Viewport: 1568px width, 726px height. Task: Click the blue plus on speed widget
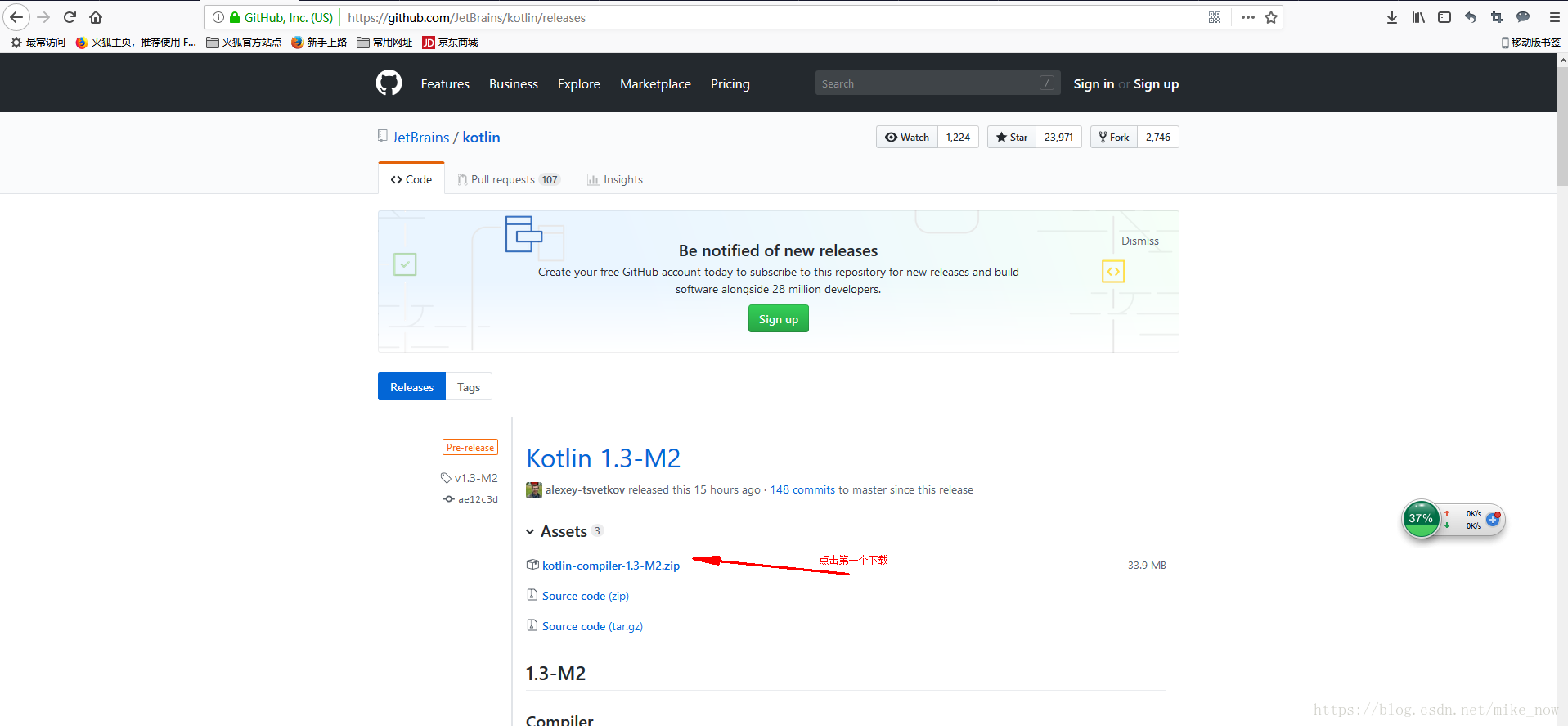tap(1493, 519)
